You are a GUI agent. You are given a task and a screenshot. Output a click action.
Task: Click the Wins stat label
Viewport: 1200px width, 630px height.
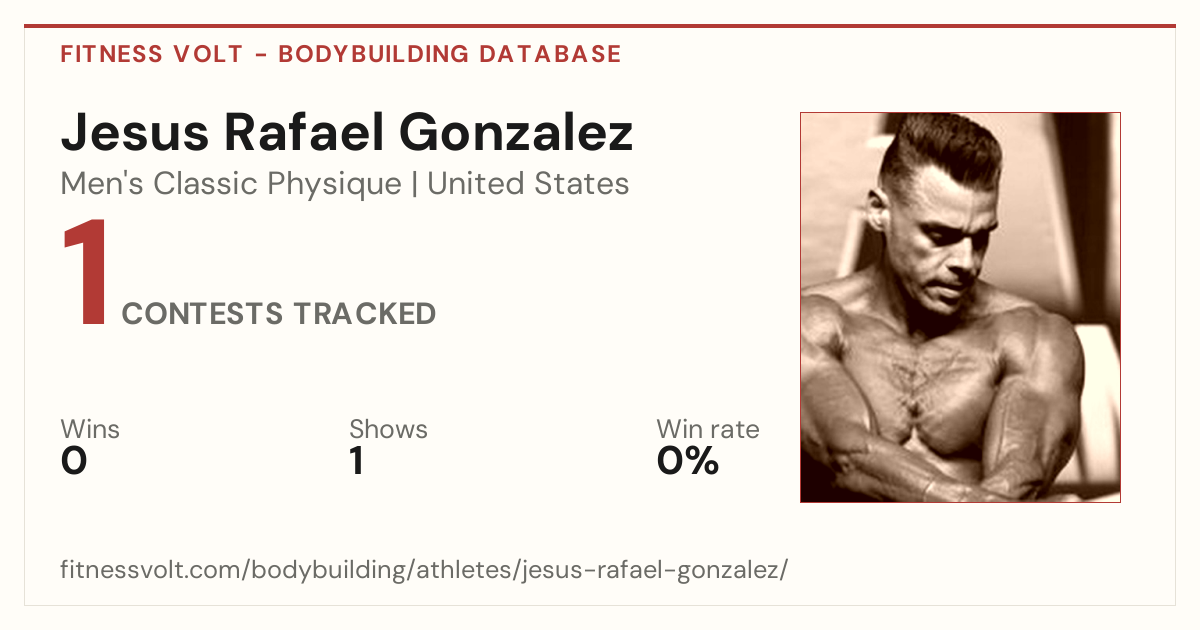[x=90, y=430]
